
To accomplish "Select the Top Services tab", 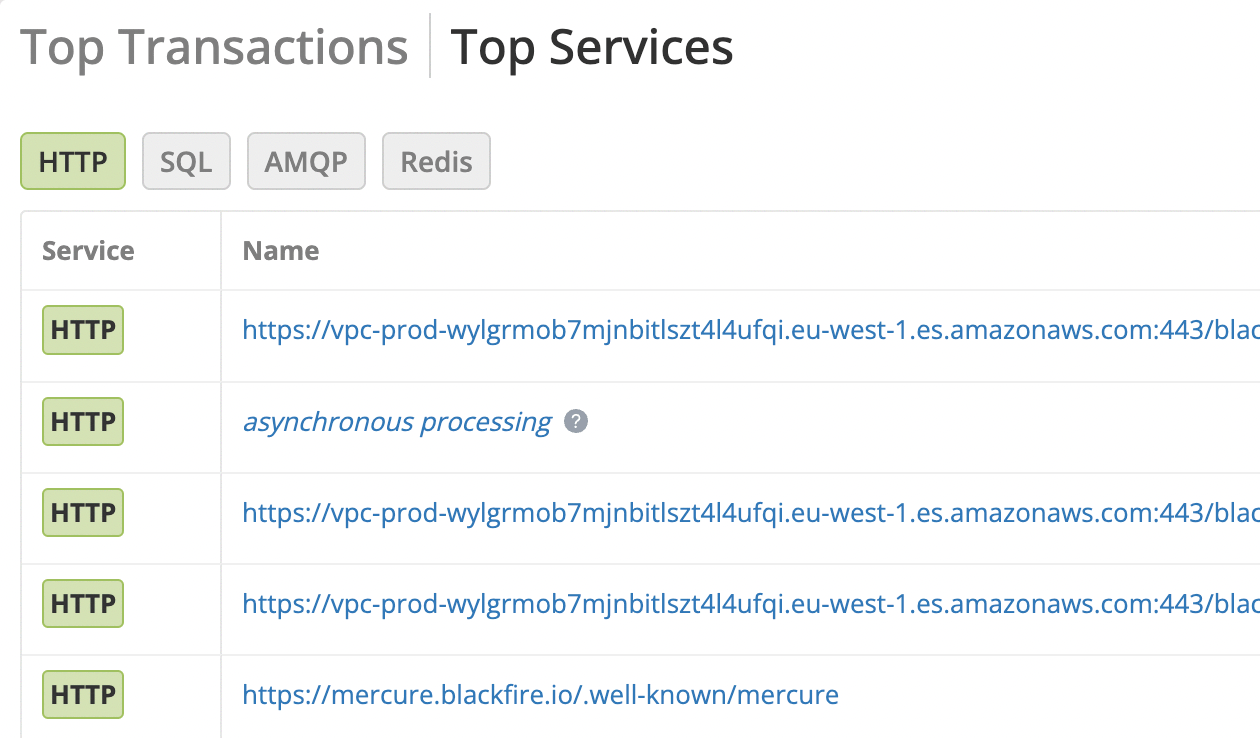I will point(592,46).
